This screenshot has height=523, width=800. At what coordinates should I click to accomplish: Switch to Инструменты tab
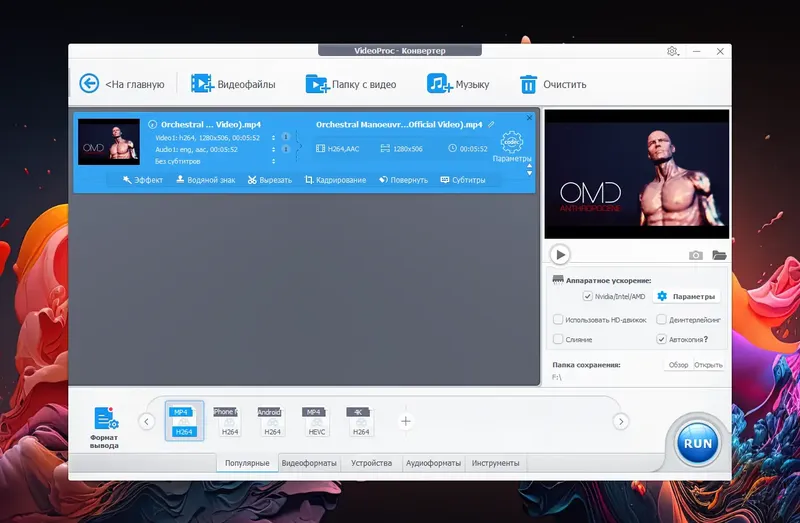point(495,463)
